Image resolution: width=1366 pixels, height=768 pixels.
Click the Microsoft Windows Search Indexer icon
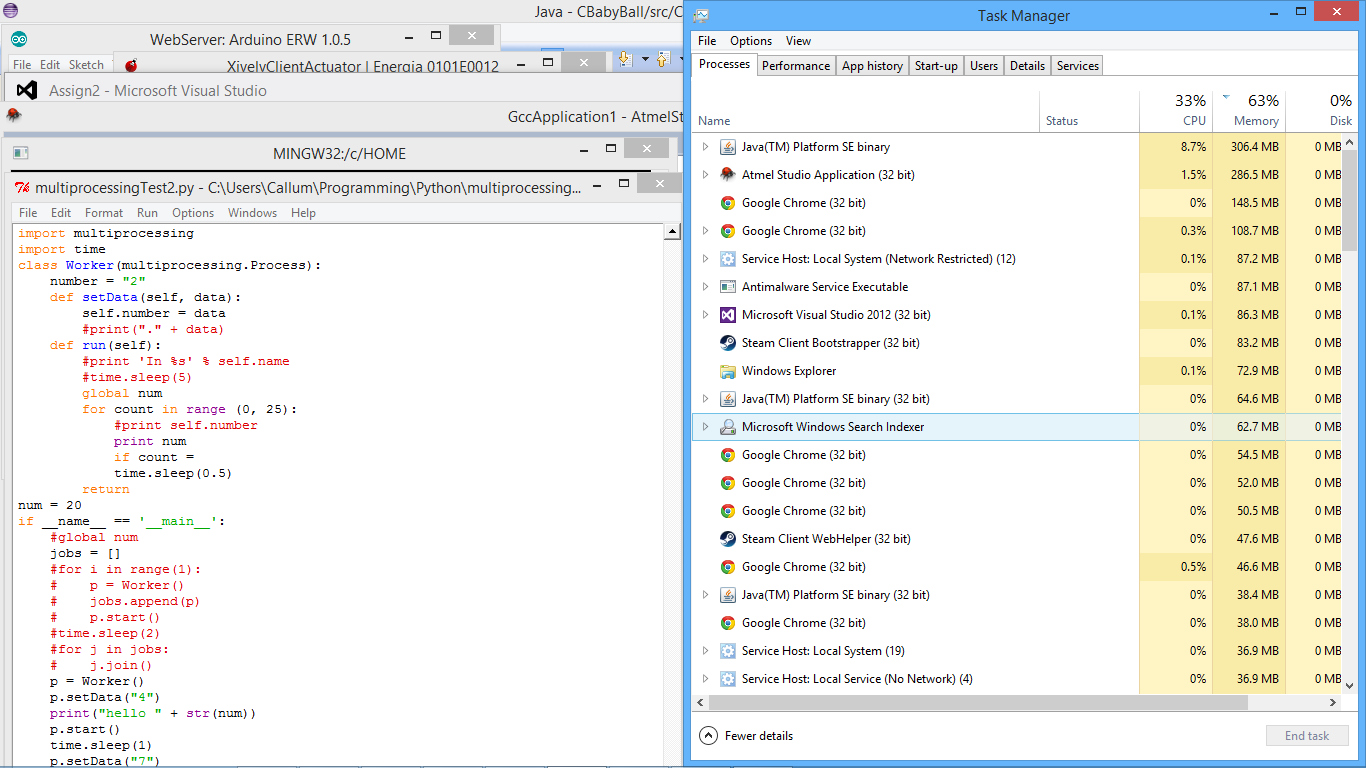pos(728,427)
